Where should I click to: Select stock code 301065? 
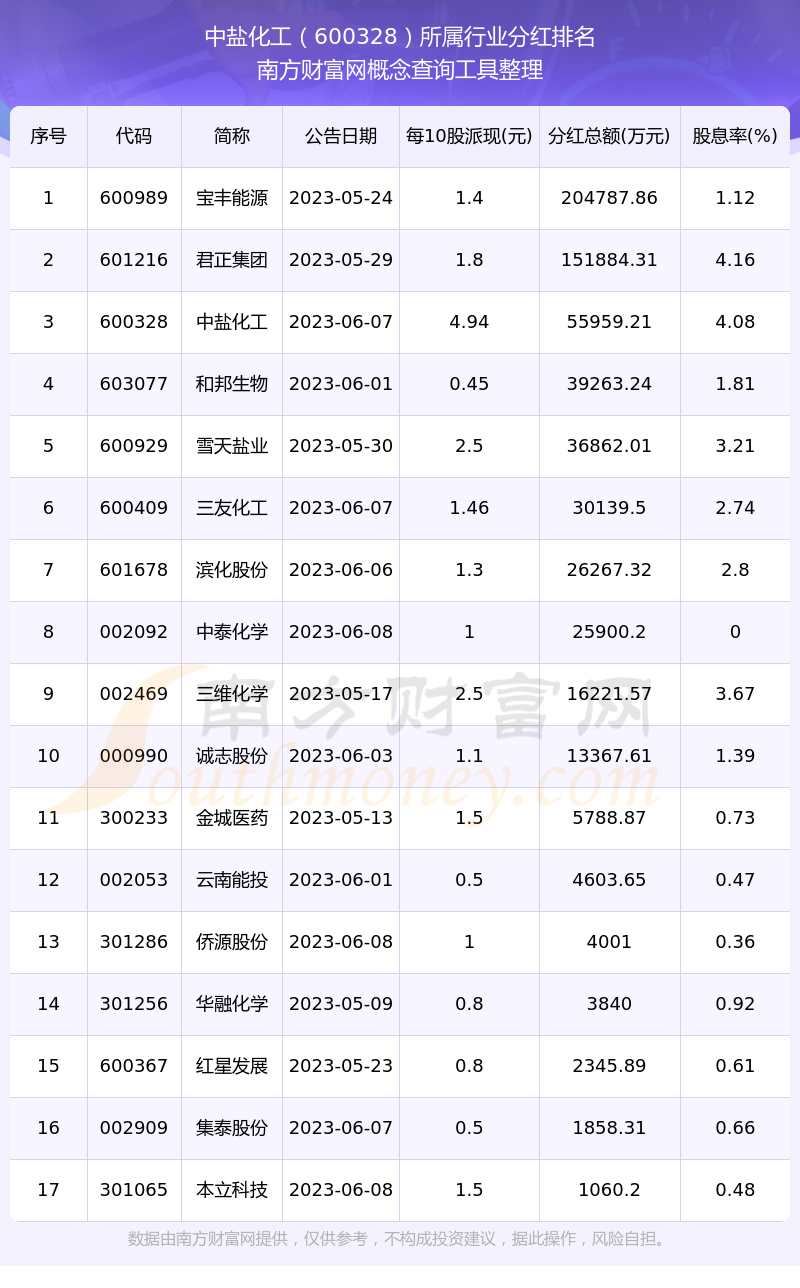pos(134,1190)
